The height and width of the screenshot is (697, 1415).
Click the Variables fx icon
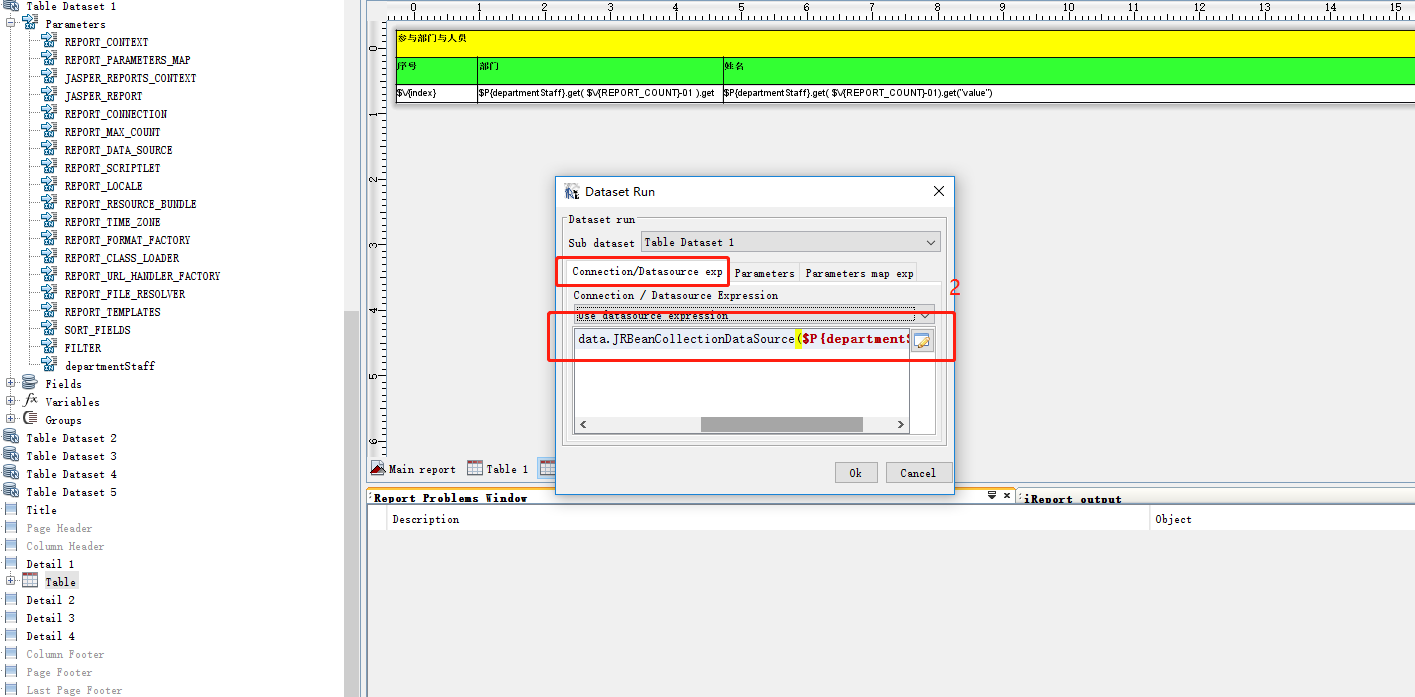pyautogui.click(x=30, y=401)
